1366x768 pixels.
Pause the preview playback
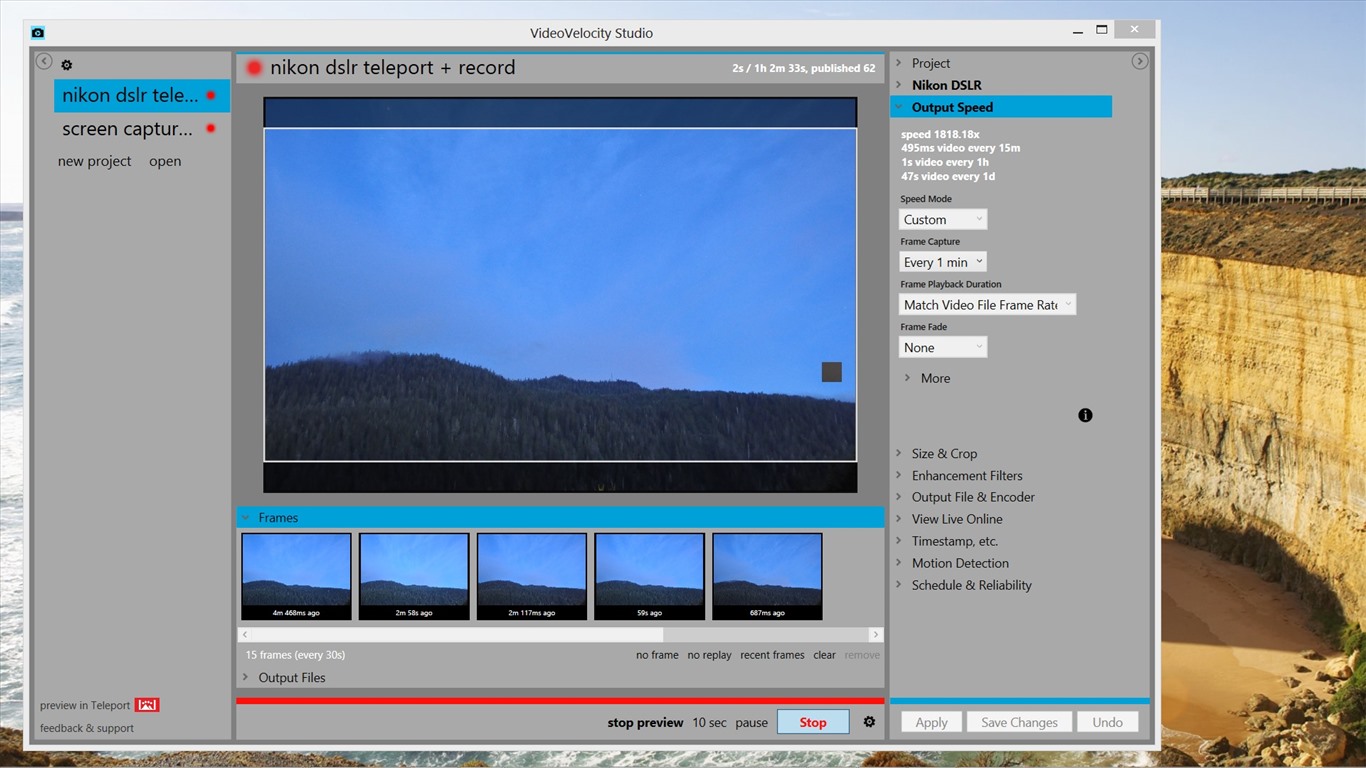click(x=751, y=721)
